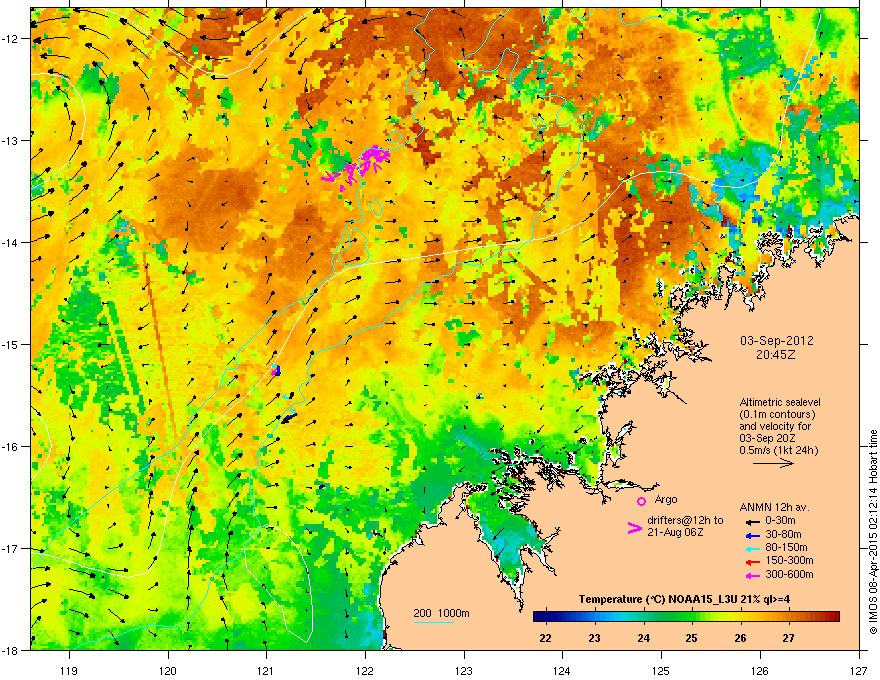Click the '150-300m' depth label
880x680 pixels.
(789, 560)
